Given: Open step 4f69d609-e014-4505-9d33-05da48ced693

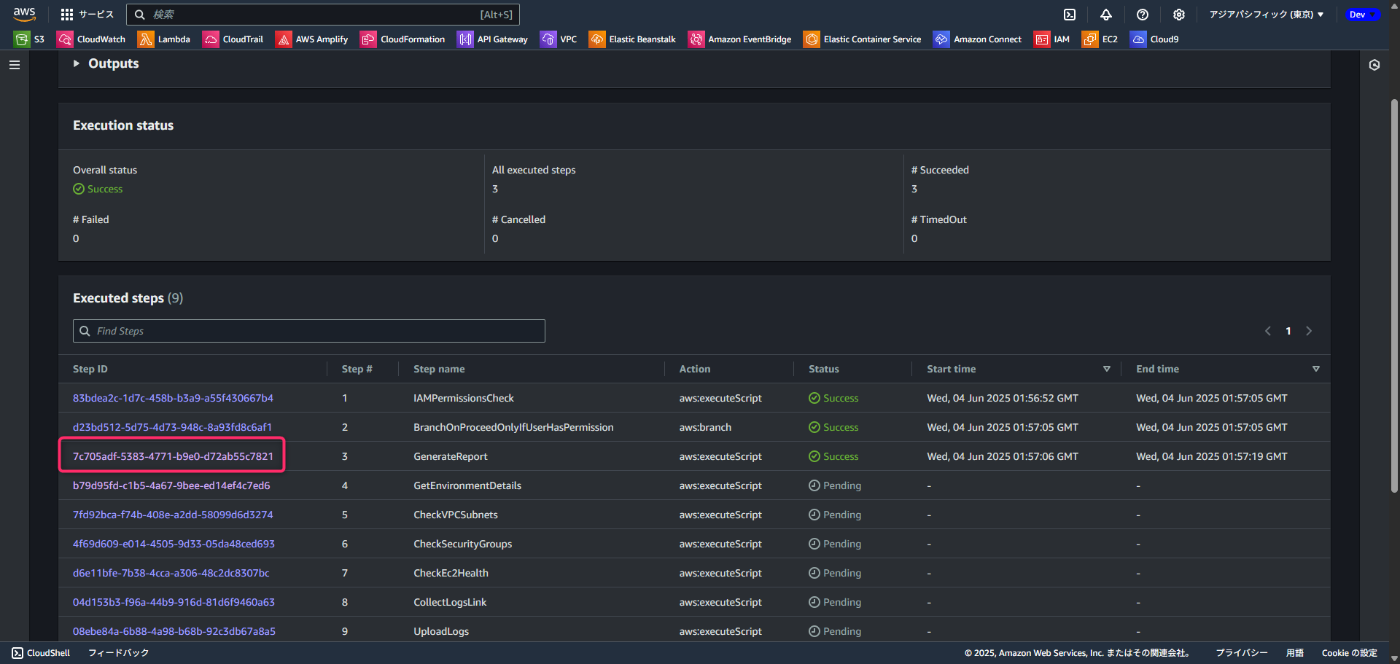Looking at the screenshot, I should point(174,544).
